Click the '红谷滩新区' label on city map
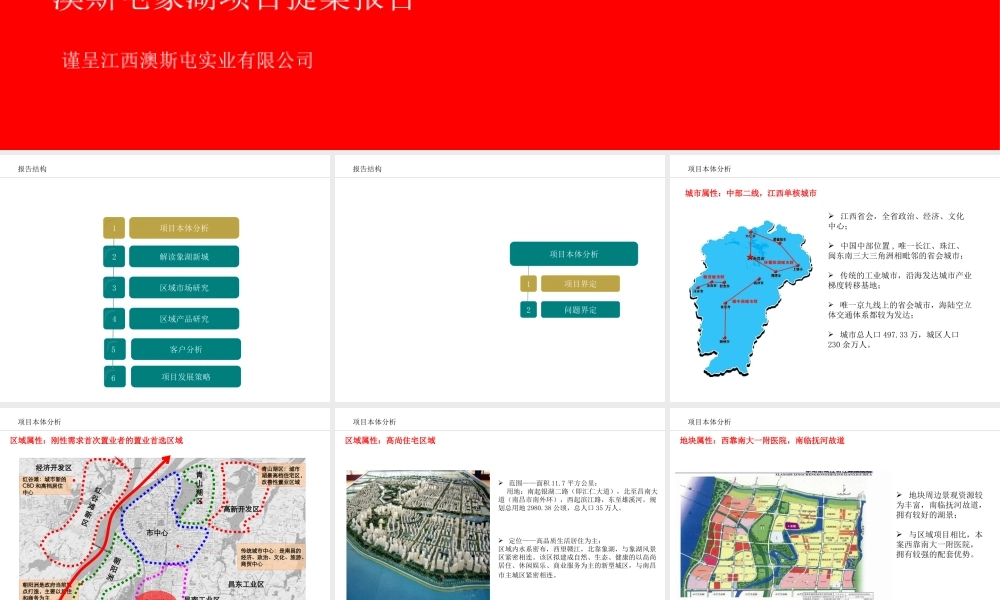This screenshot has height=600, width=1000. tap(92, 507)
